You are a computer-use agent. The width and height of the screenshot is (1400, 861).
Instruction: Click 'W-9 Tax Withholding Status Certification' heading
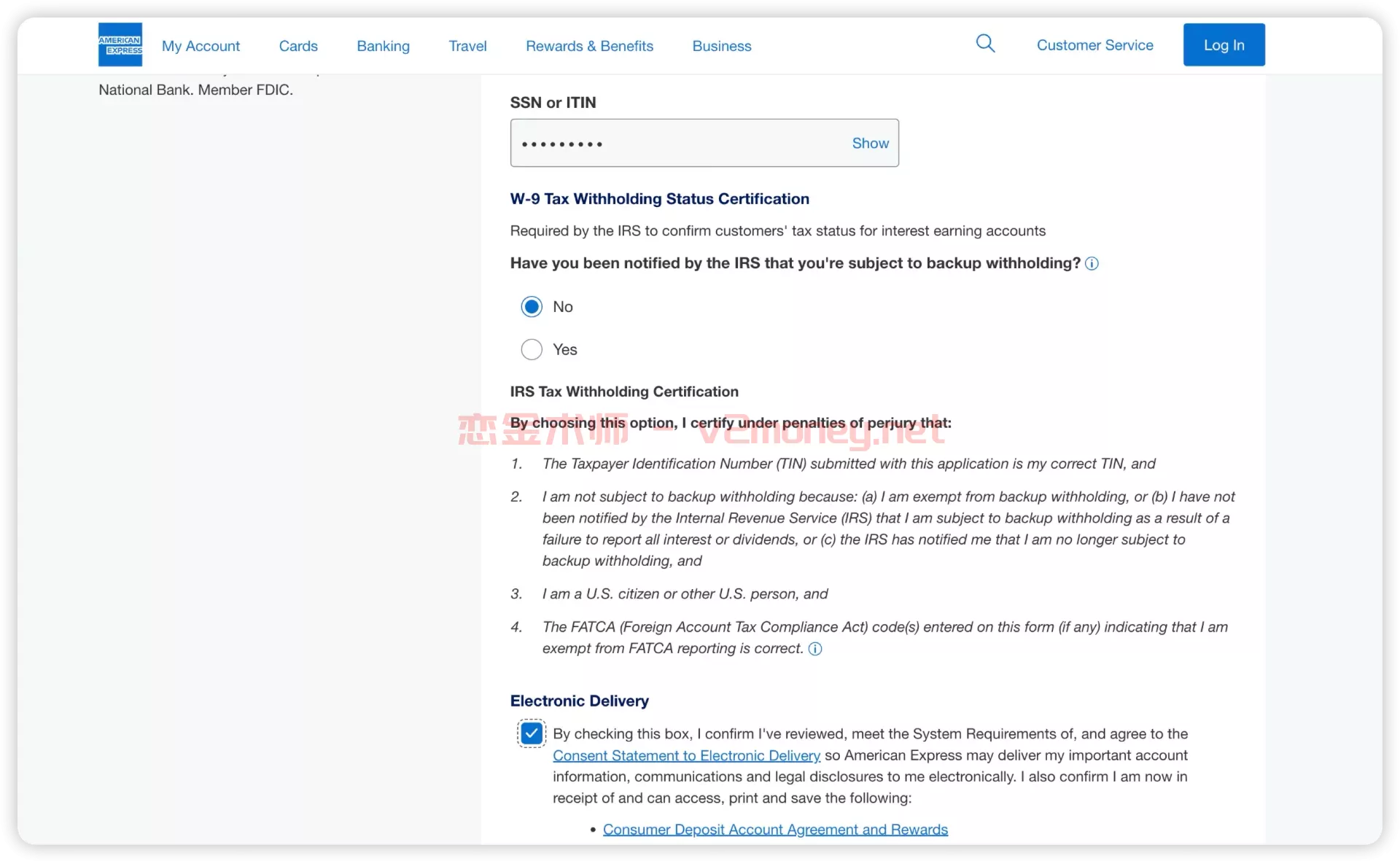coord(659,199)
